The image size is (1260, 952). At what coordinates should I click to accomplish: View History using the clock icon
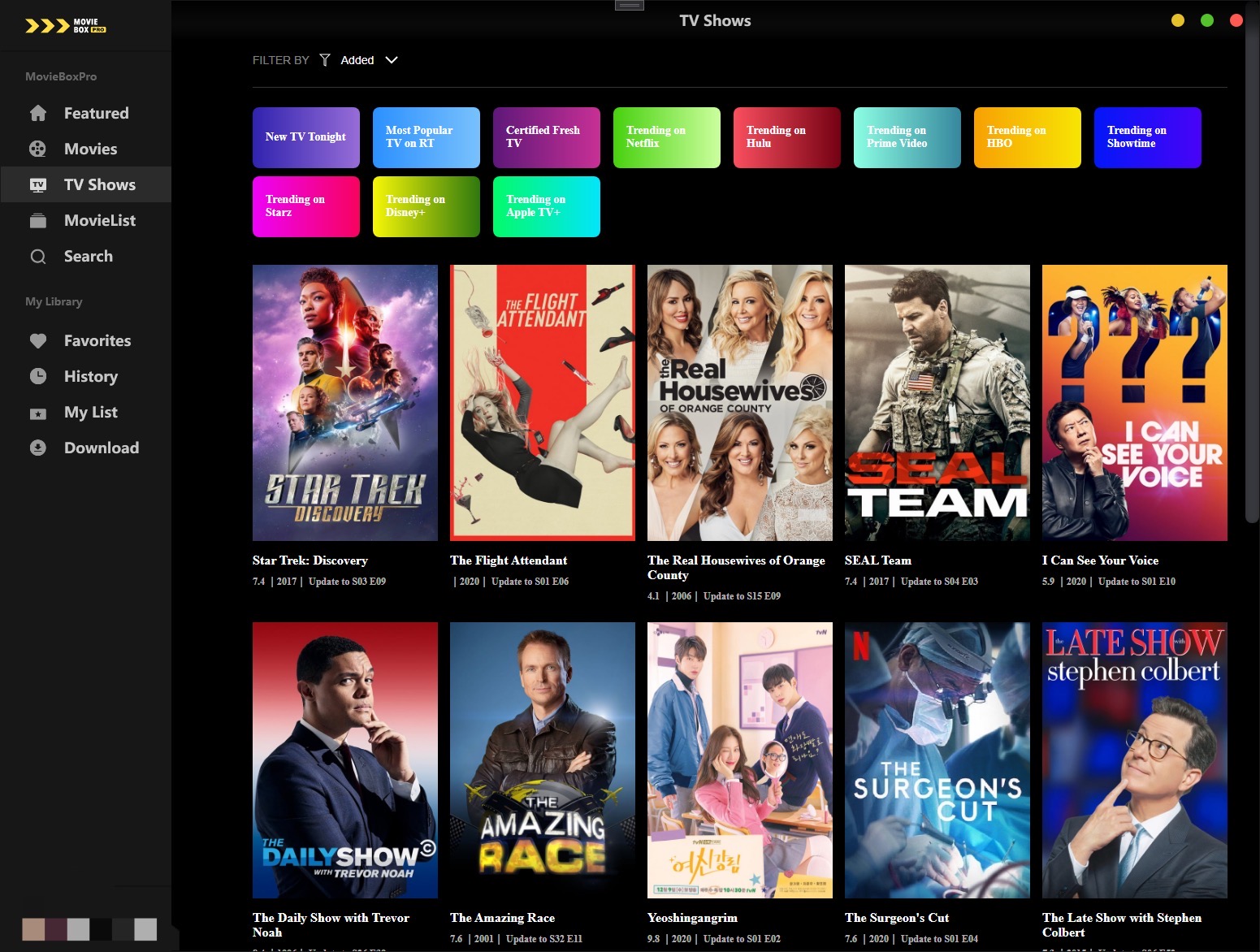tap(37, 376)
